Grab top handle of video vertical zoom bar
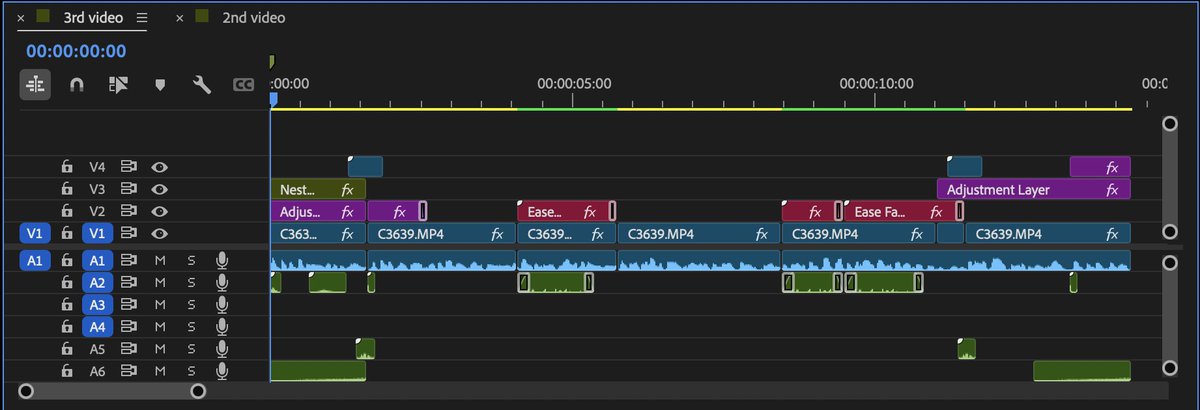Screen dimensions: 1200x410 click(x=1170, y=123)
